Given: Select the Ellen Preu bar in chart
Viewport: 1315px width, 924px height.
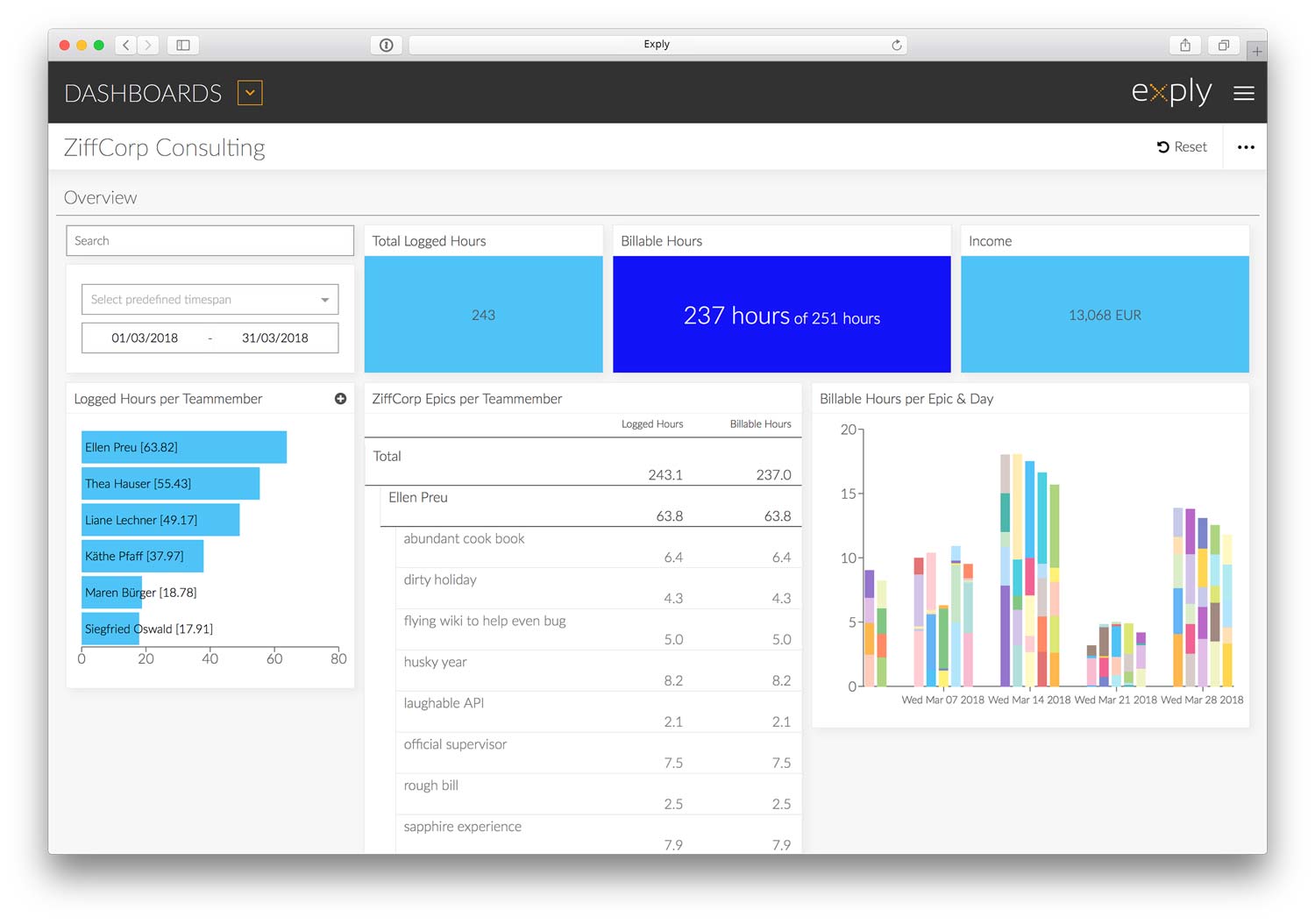Looking at the screenshot, I should point(184,447).
